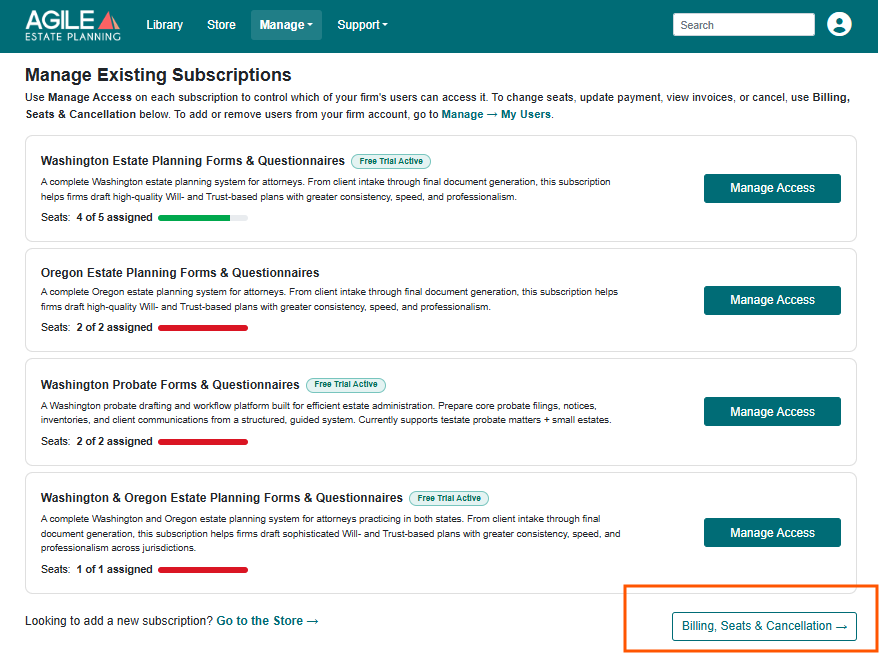
Task: Click the title Washington Probate Forms & Questionnaires
Action: pos(170,385)
